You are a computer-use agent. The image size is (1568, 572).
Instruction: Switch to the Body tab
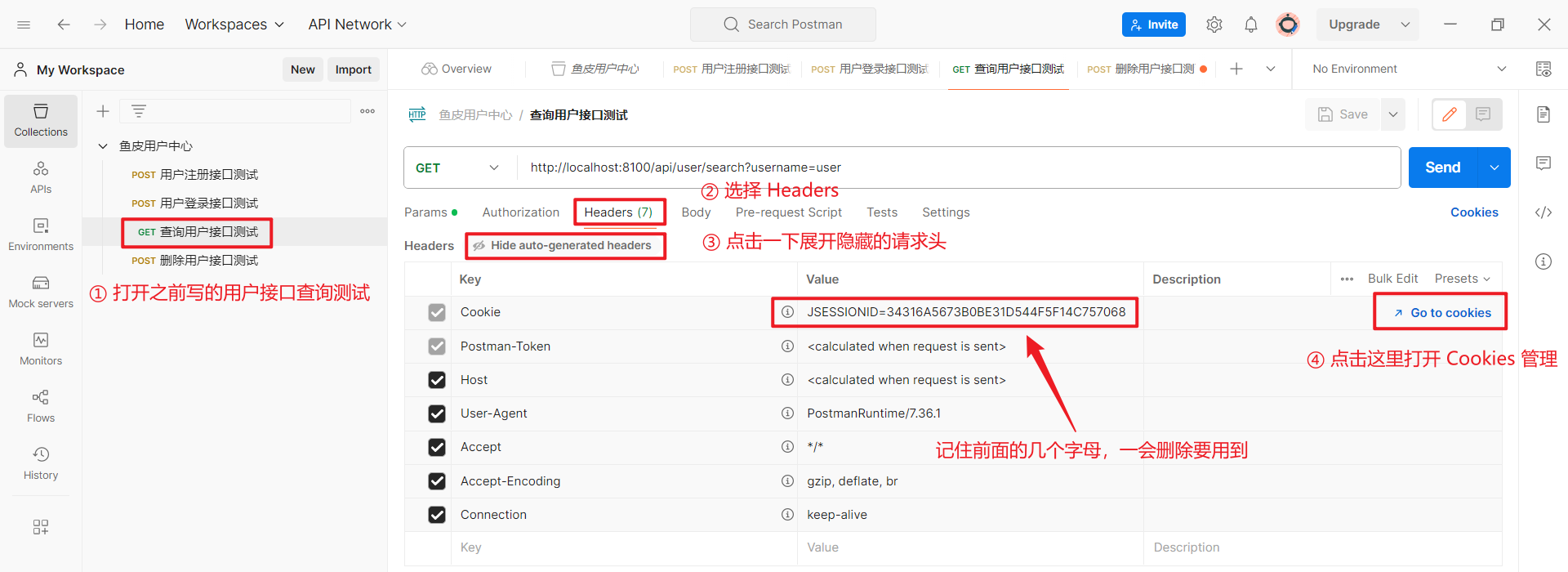point(696,212)
